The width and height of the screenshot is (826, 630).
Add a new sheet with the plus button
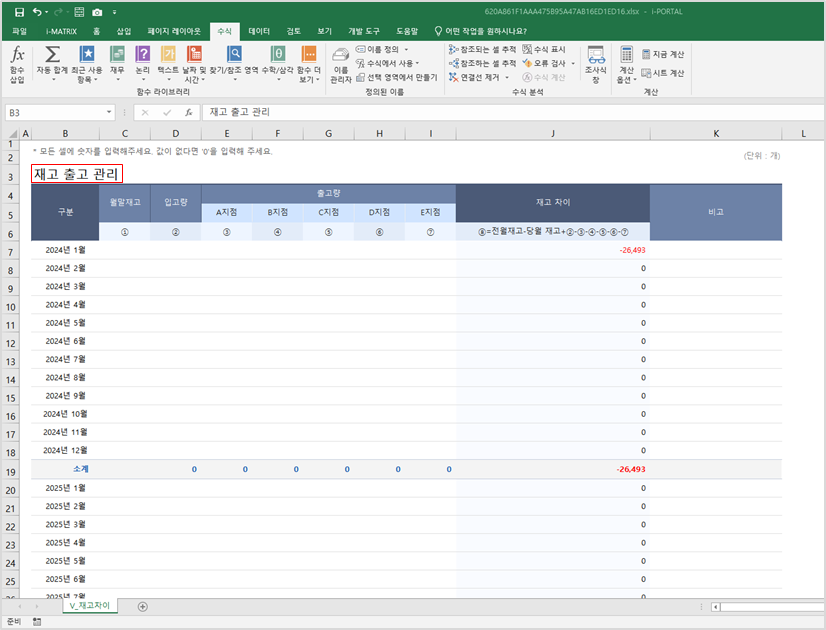click(142, 606)
